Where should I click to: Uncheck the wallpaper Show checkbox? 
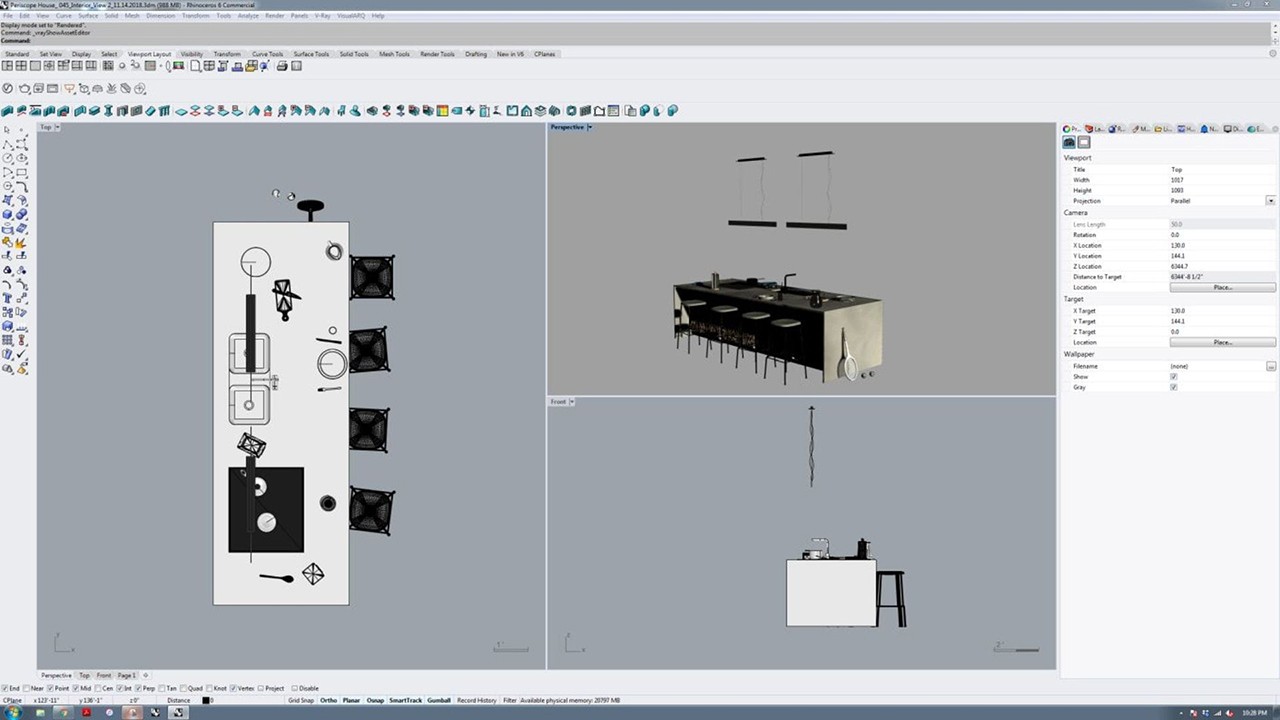(1173, 377)
